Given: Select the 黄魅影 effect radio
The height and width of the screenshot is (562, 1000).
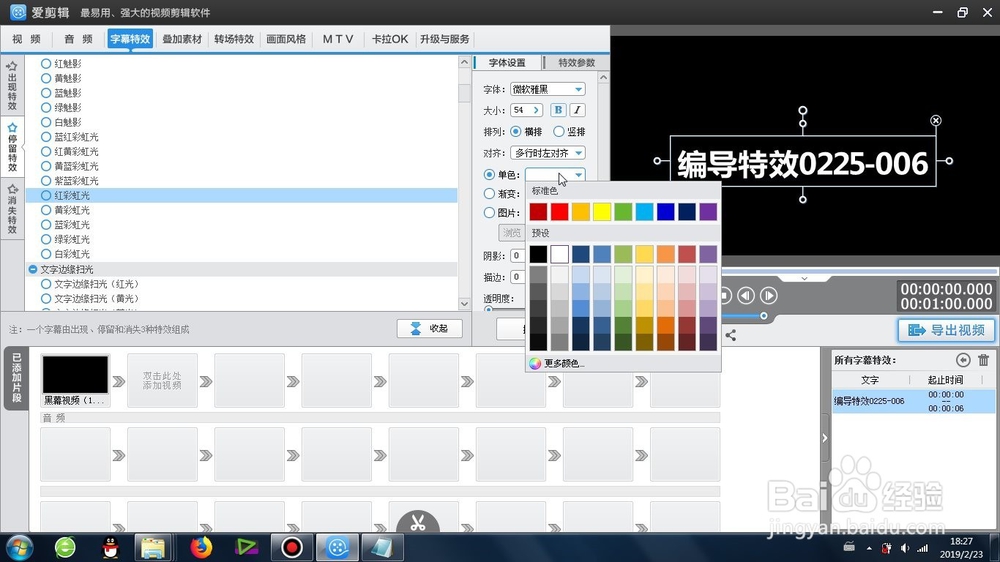Looking at the screenshot, I should point(46,78).
